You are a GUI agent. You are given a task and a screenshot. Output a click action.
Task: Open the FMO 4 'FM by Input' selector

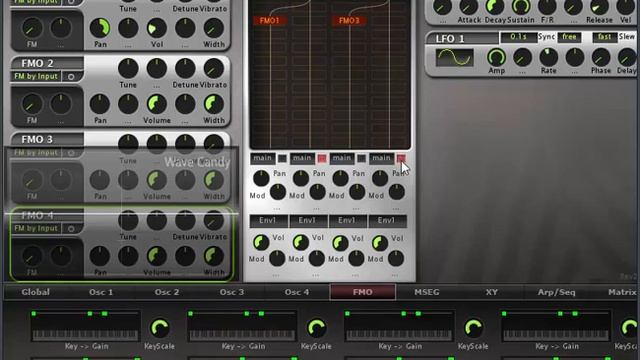[x=36, y=228]
